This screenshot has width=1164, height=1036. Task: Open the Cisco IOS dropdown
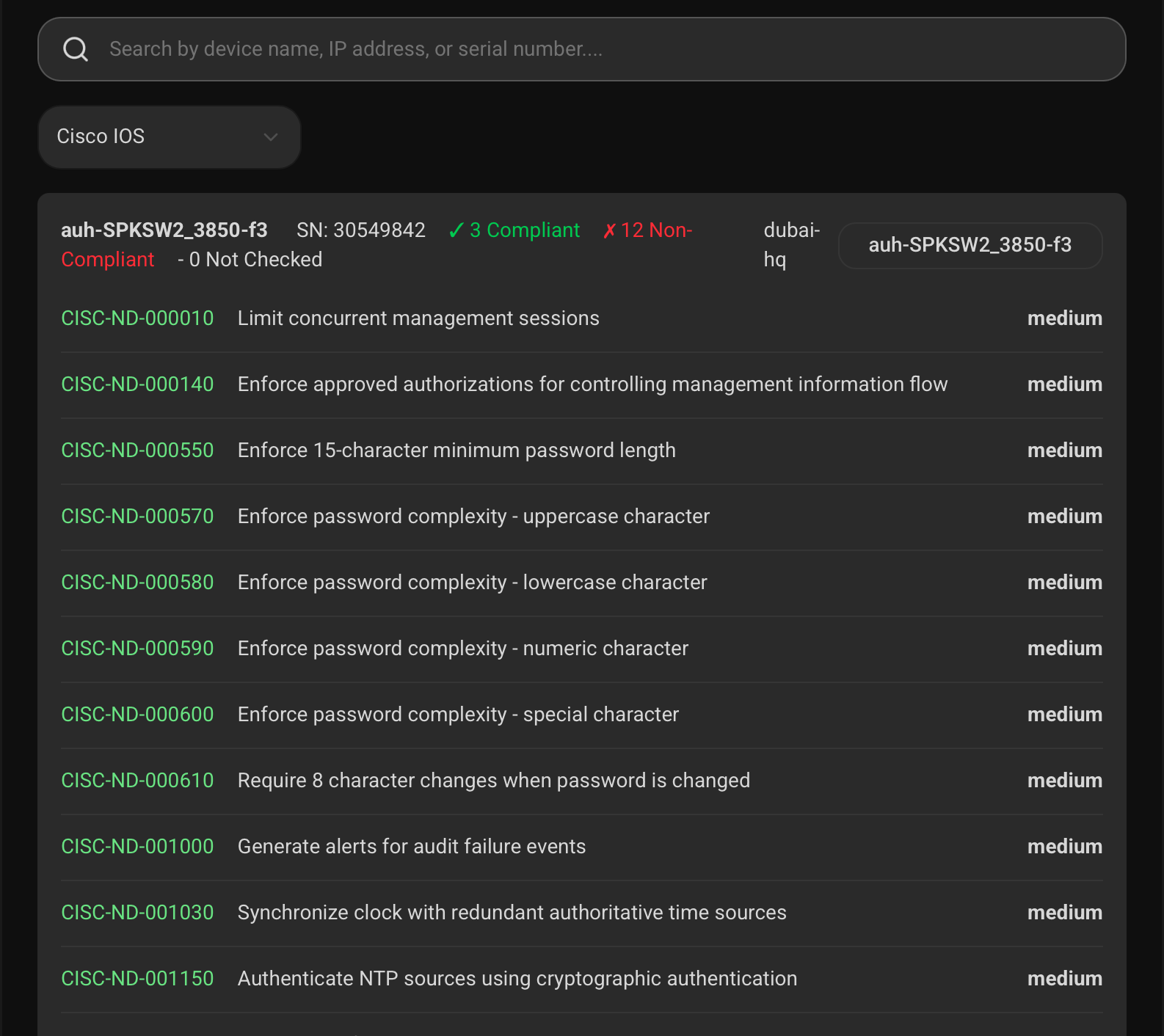click(x=170, y=136)
